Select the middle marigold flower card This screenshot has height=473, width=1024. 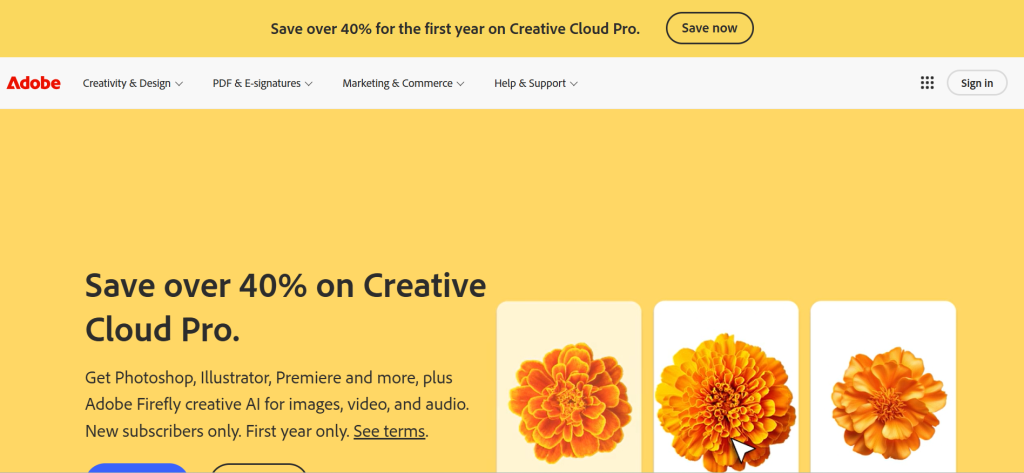725,385
